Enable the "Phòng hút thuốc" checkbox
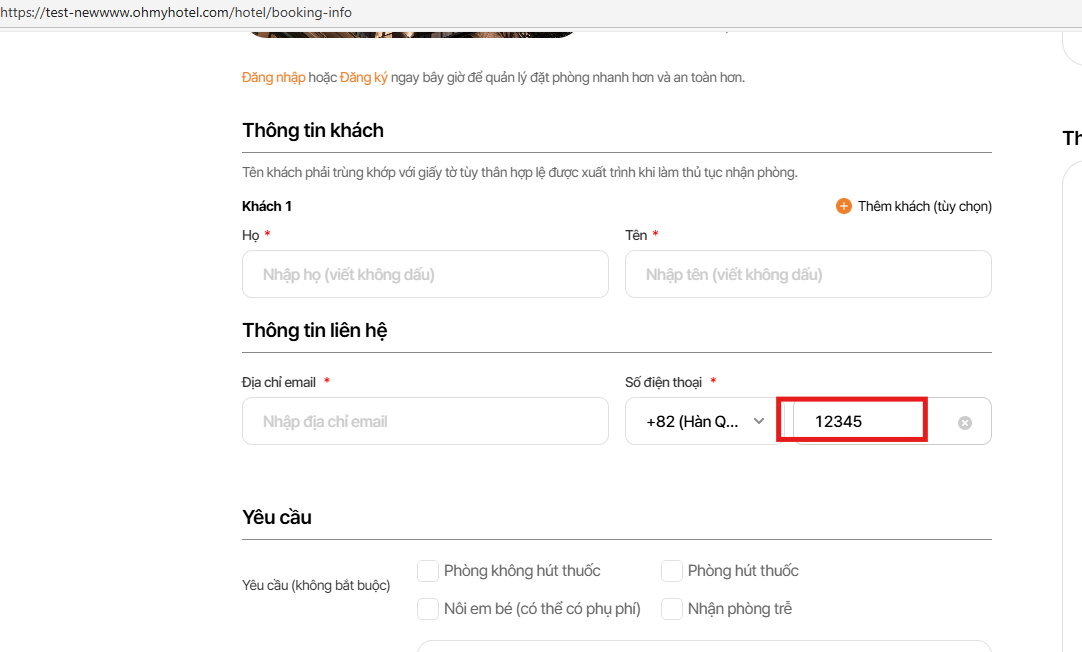The width and height of the screenshot is (1082, 652). pos(672,571)
